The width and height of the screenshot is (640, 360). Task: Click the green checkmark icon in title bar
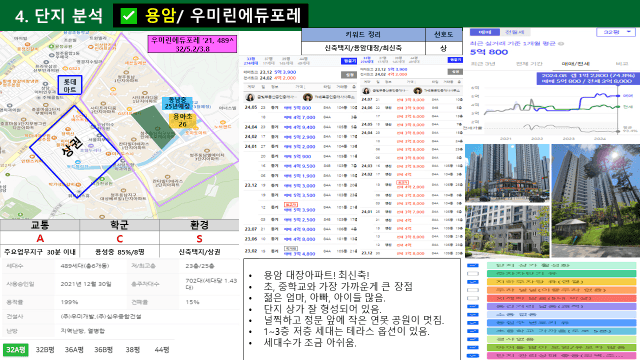point(128,16)
